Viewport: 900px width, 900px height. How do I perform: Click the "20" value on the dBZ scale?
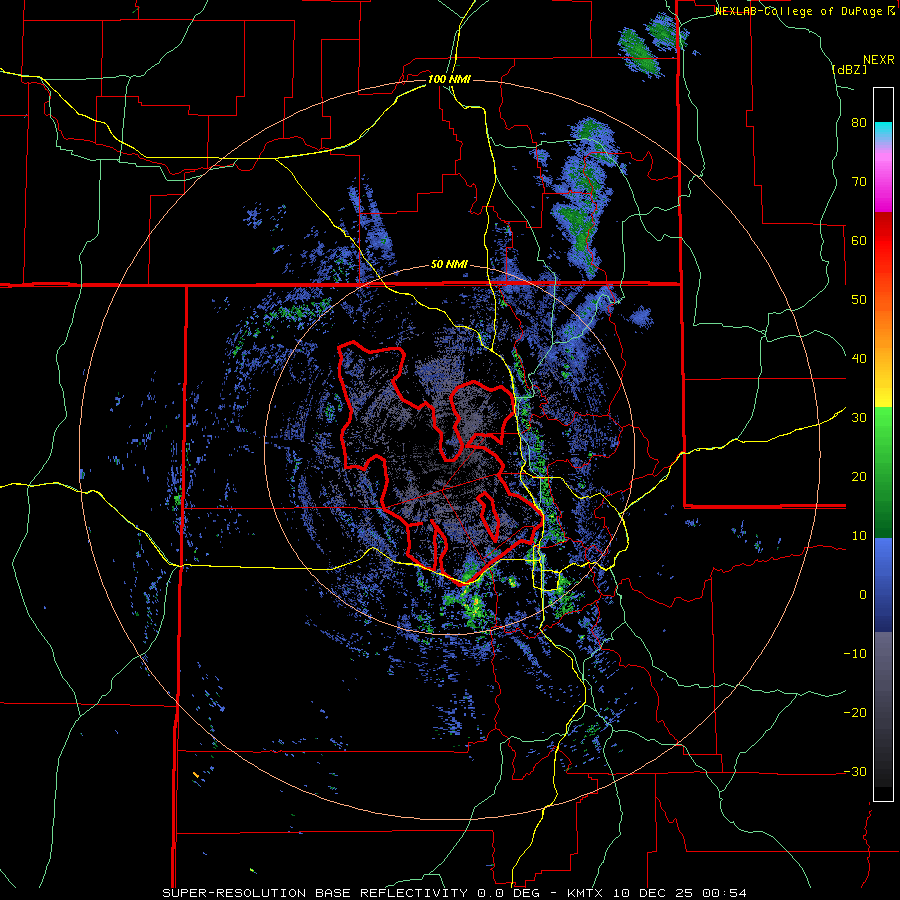click(859, 476)
